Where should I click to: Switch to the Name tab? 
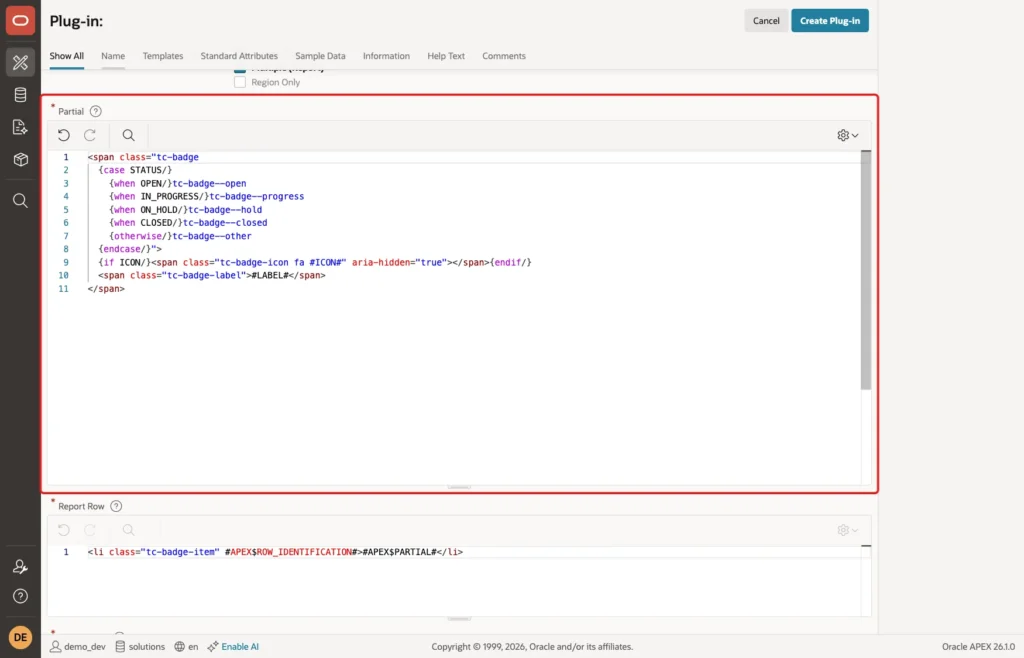pos(113,56)
